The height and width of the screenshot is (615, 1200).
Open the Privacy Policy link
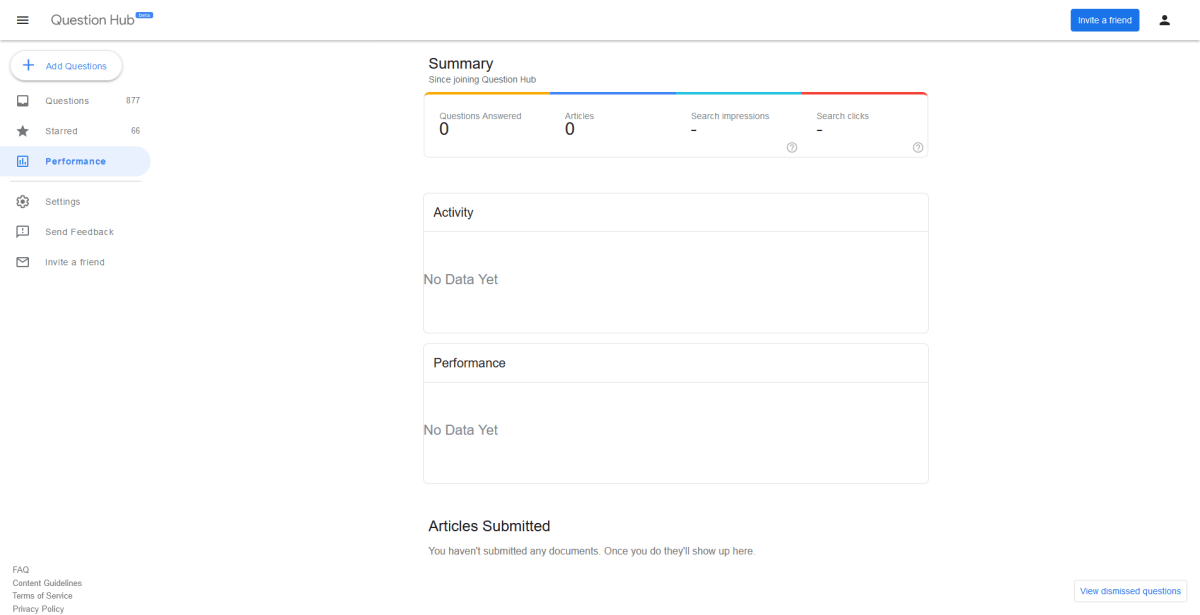click(38, 609)
